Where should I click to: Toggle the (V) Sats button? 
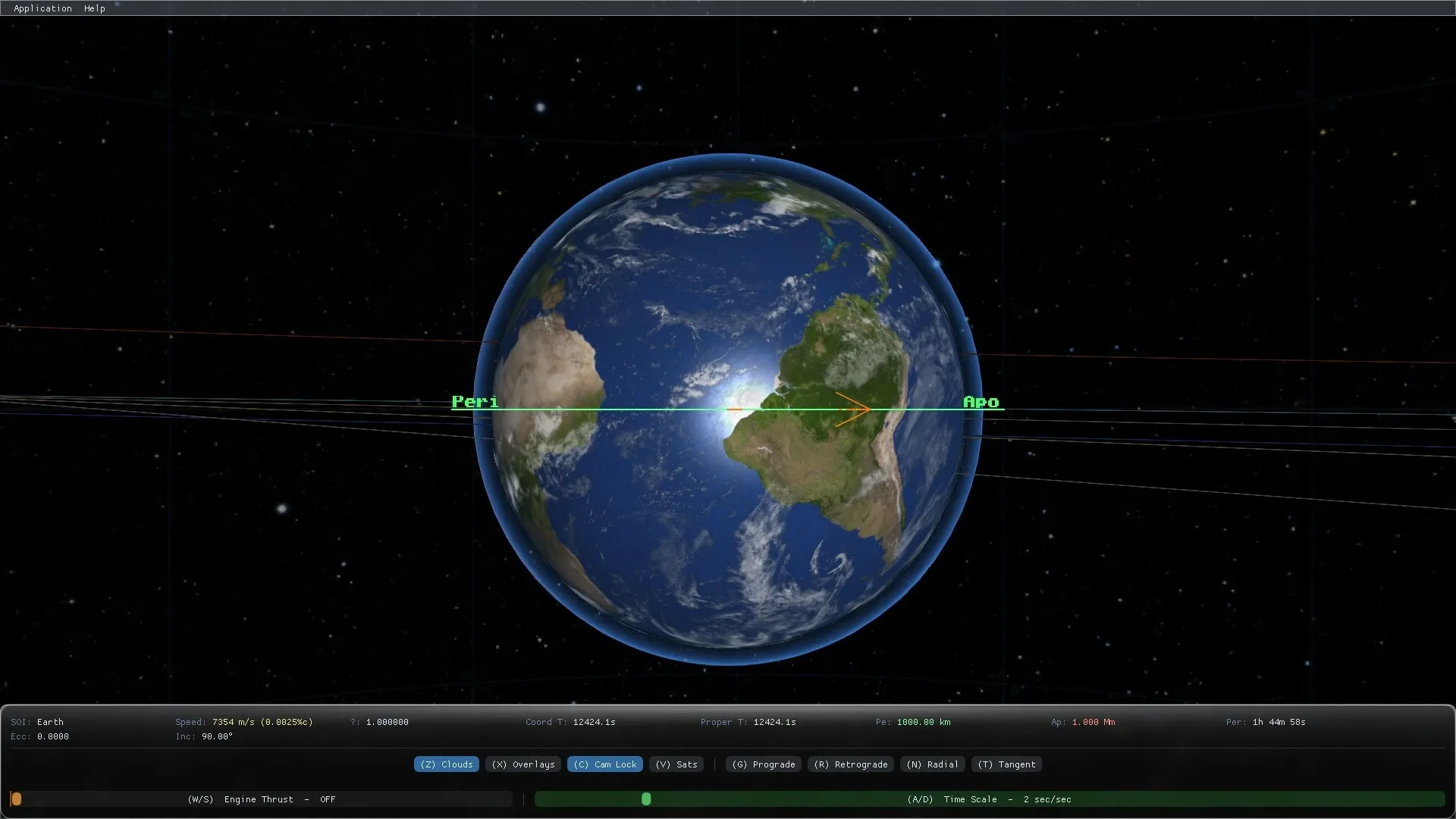[676, 764]
